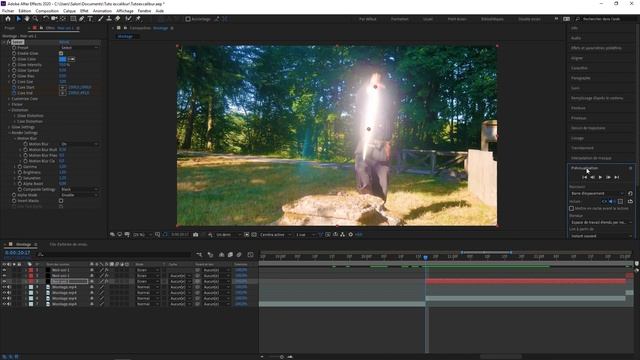Expand the Customize Core group
Viewport: 640px width, 360px height.
pos(9,99)
